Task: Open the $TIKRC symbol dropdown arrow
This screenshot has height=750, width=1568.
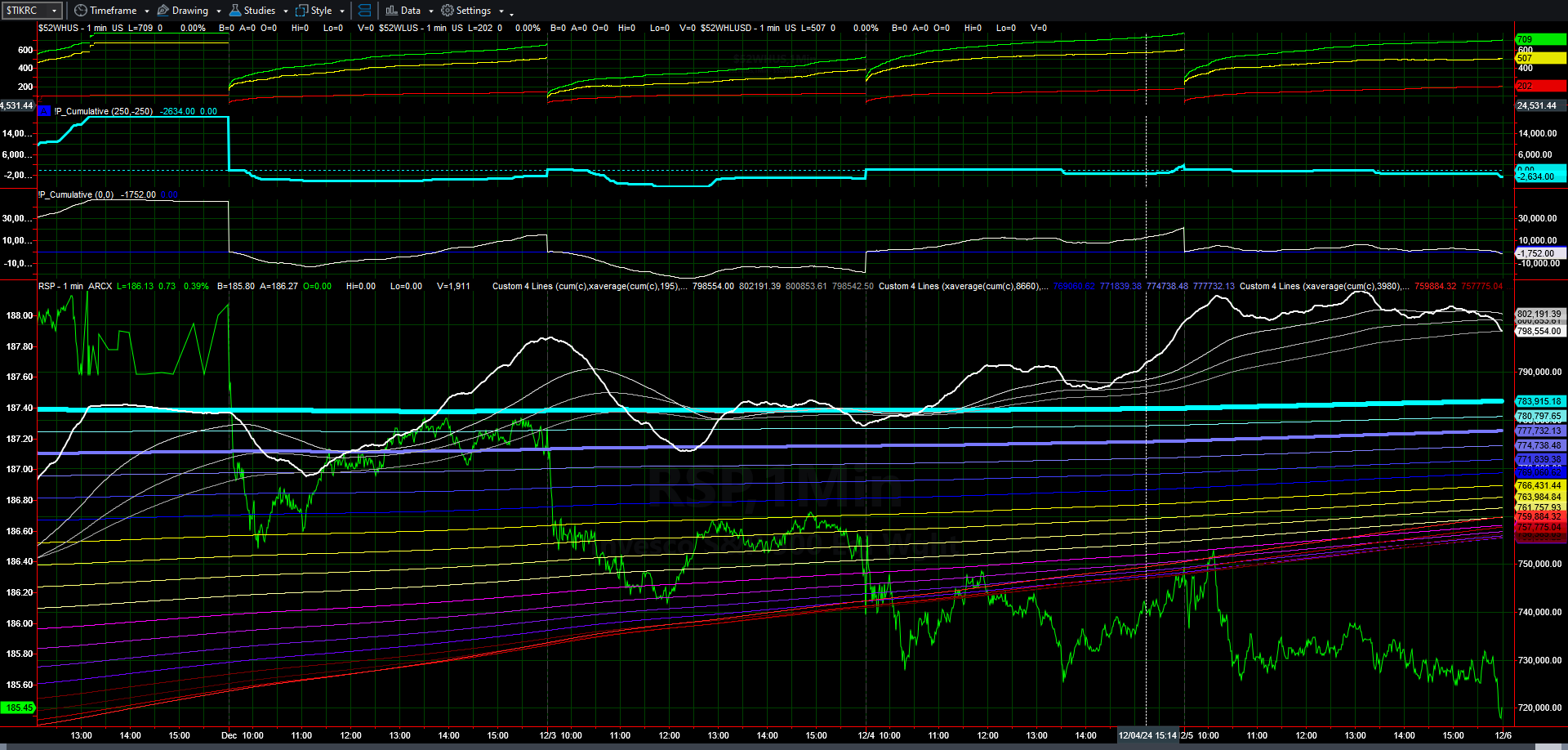Action: (x=54, y=11)
